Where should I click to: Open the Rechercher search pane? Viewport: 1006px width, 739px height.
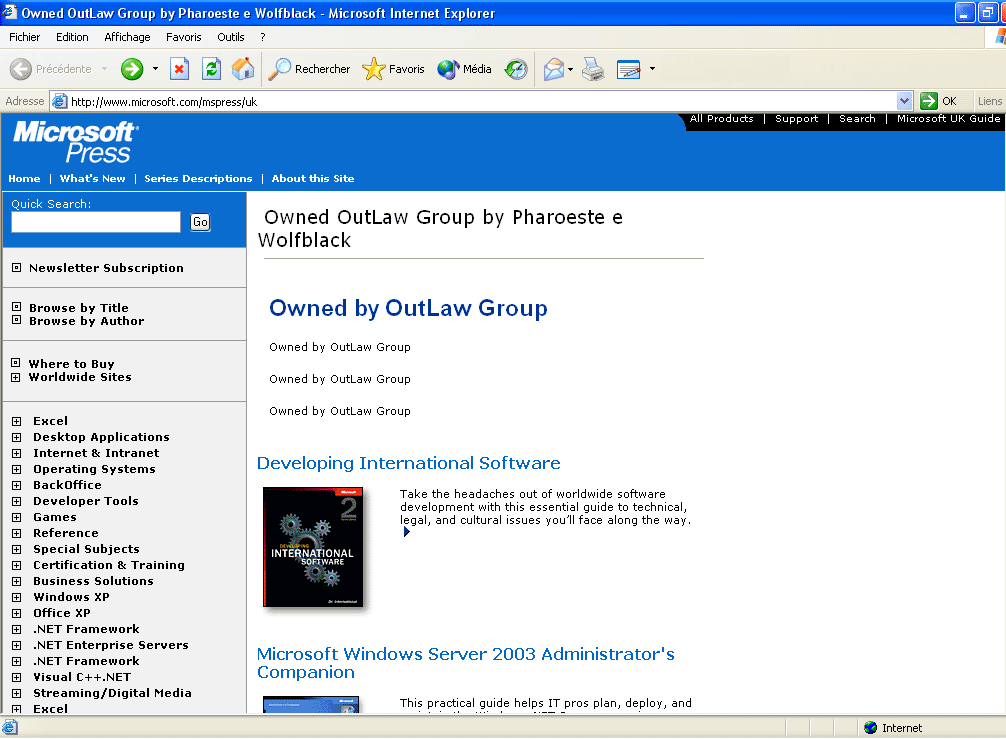tap(310, 69)
